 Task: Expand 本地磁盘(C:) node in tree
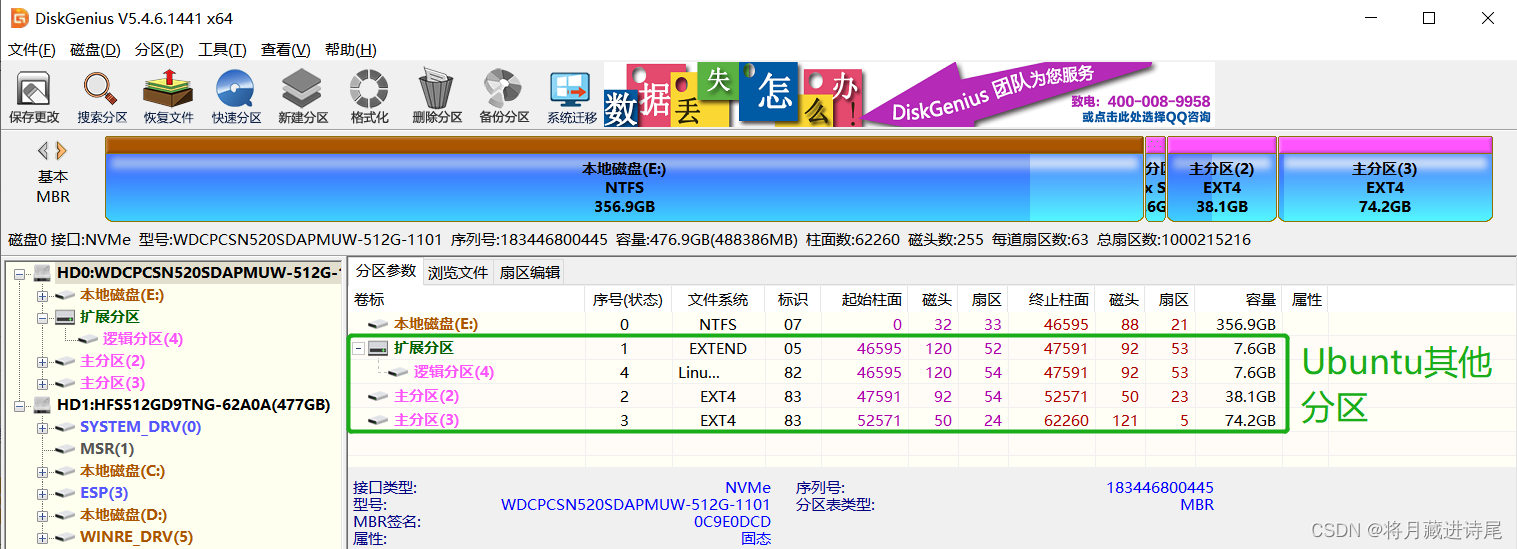point(42,471)
